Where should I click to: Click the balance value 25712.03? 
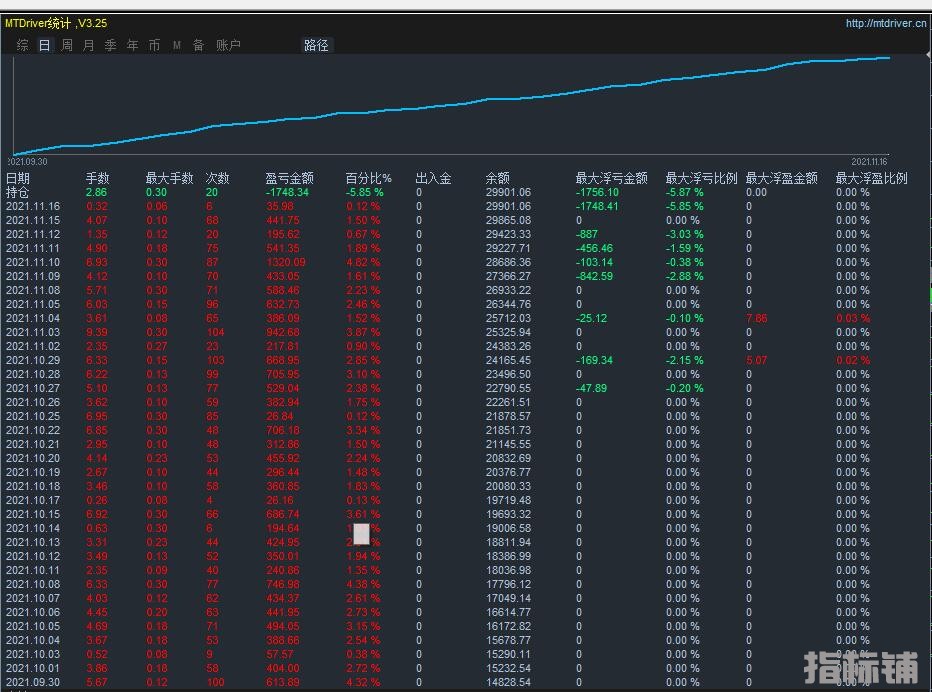click(508, 318)
